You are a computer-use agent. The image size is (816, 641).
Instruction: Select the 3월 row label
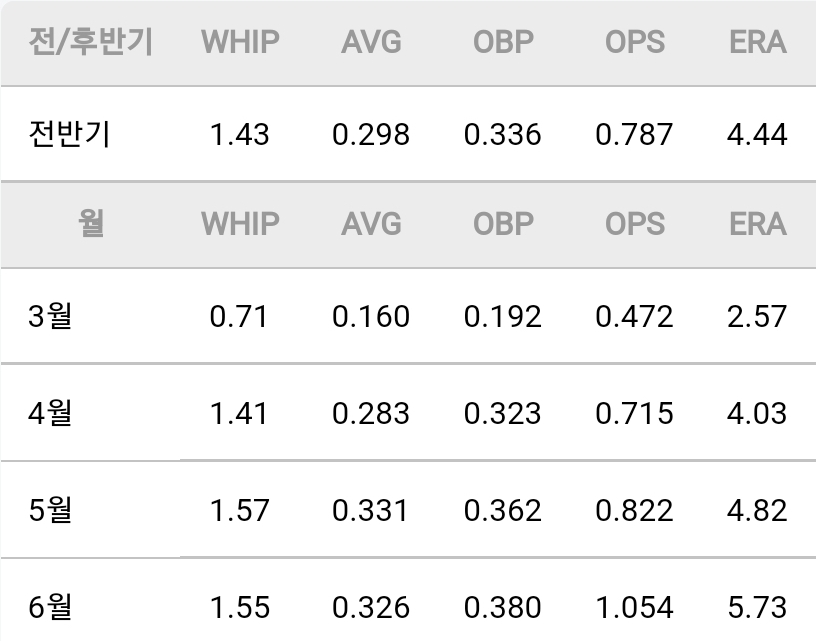point(50,316)
